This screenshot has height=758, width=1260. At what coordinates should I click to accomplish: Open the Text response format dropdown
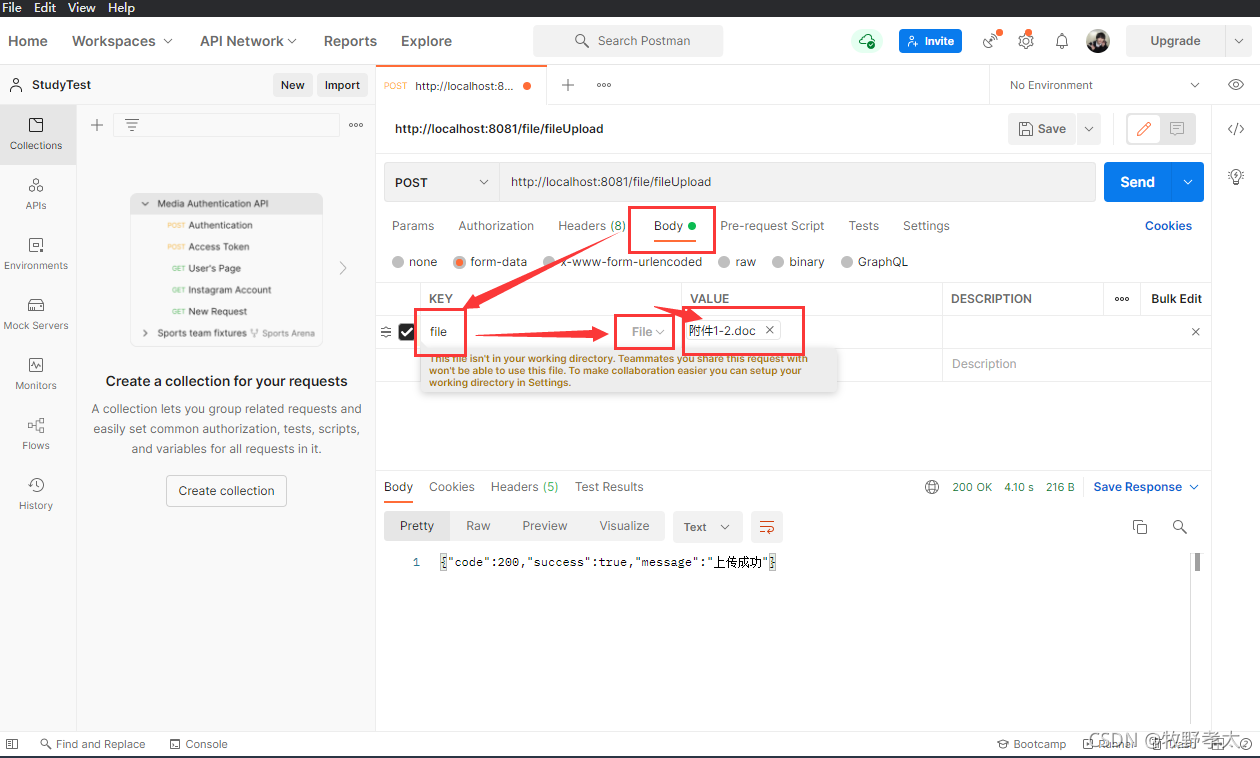pos(707,527)
